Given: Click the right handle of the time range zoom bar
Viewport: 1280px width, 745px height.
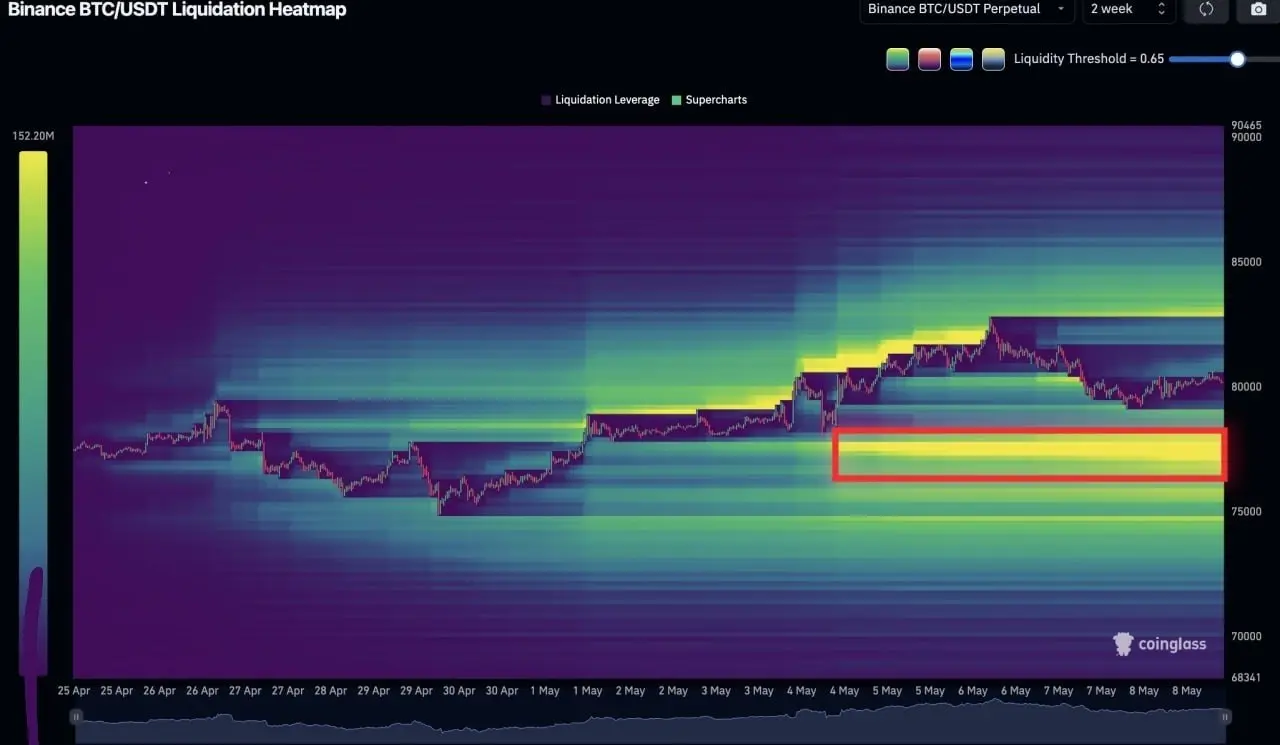Looking at the screenshot, I should (x=1226, y=715).
